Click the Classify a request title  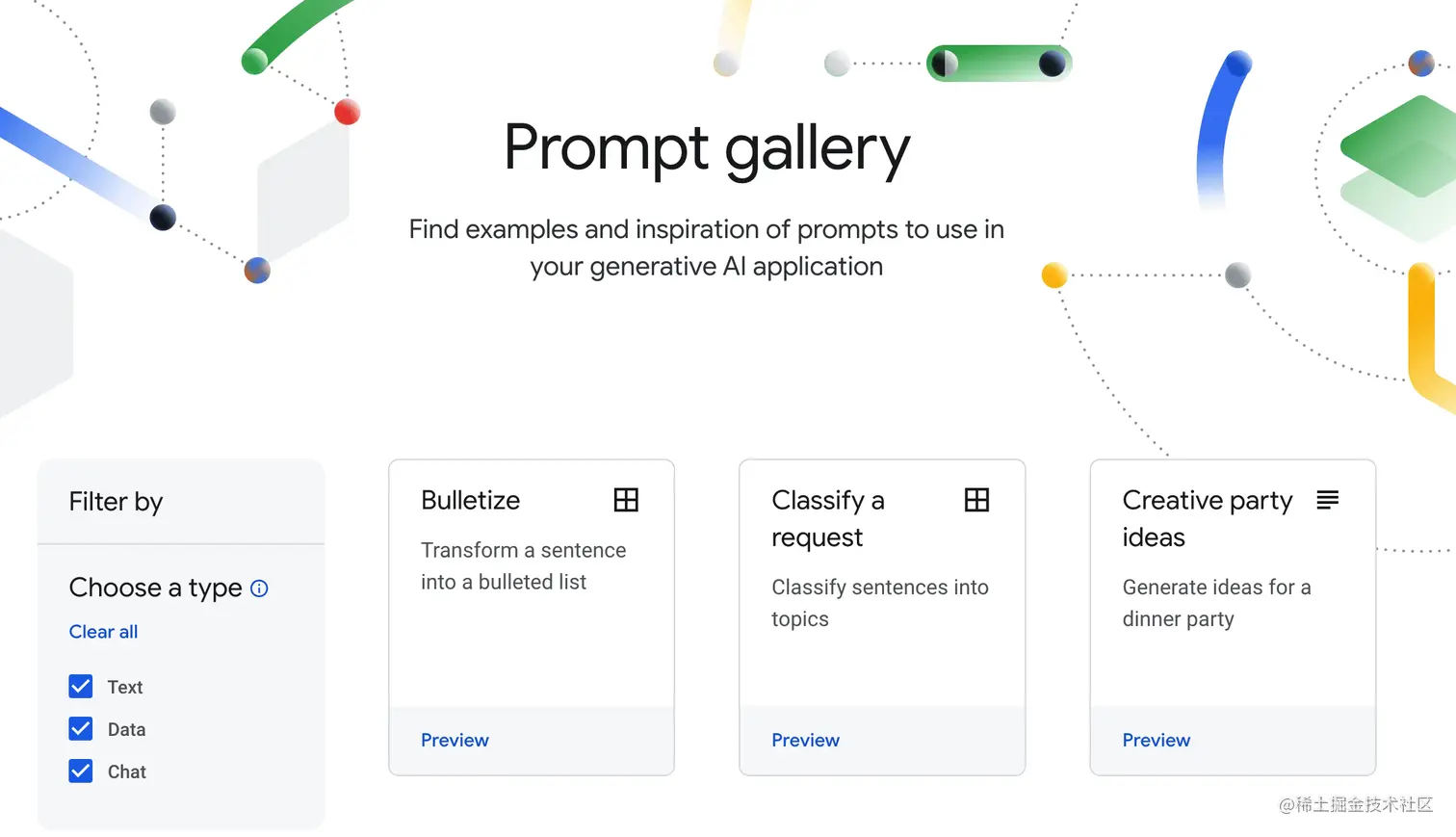[x=827, y=518]
